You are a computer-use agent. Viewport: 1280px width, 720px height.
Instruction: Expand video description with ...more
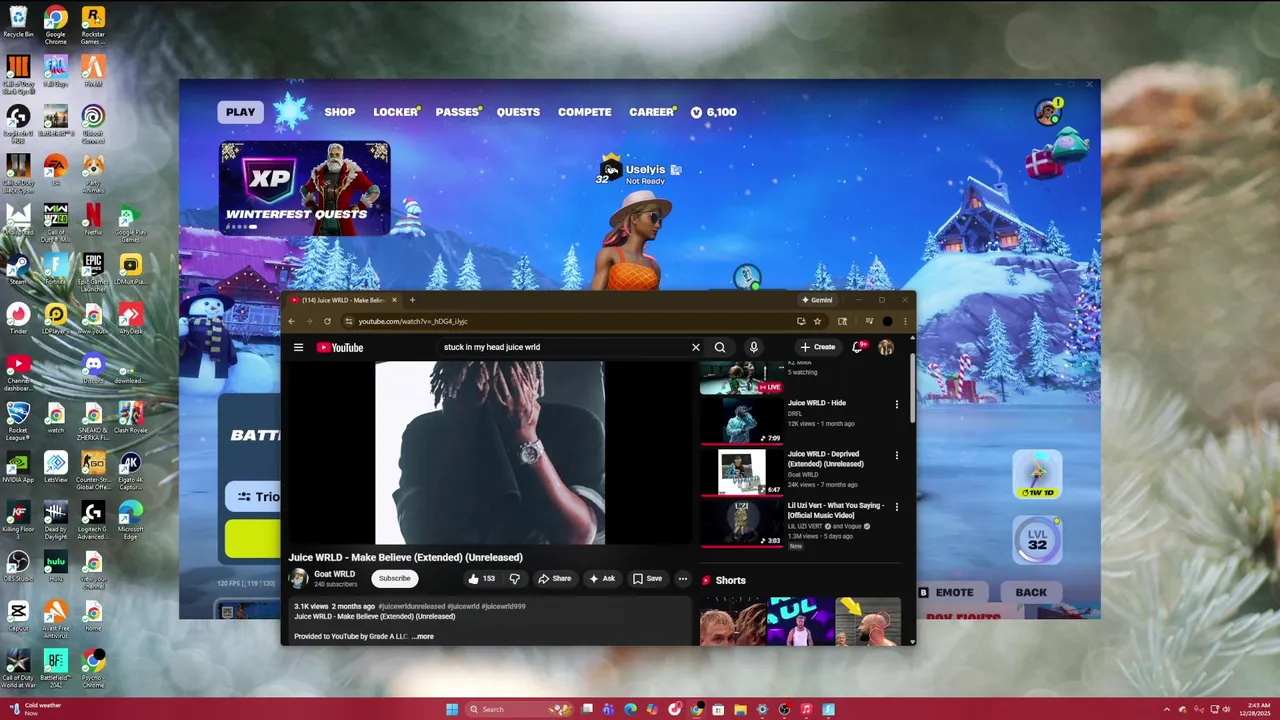[x=423, y=636]
